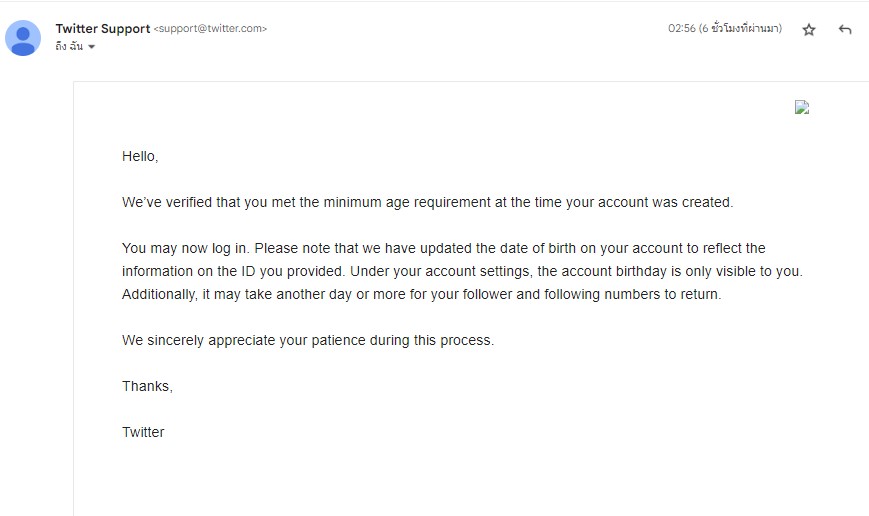Viewport: 869px width, 516px height.
Task: Click the sentence about minimum age requirement
Action: click(x=427, y=202)
